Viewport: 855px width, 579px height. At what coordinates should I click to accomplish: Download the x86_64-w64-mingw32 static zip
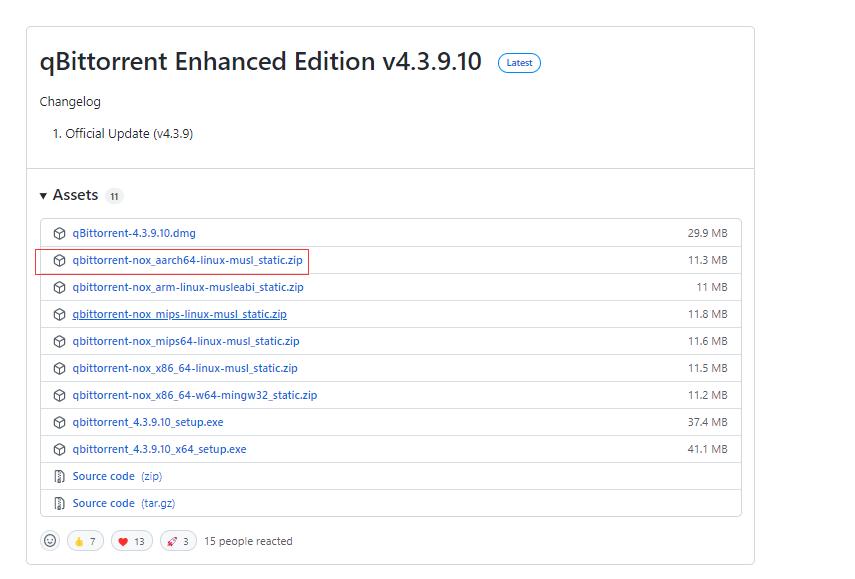point(194,395)
